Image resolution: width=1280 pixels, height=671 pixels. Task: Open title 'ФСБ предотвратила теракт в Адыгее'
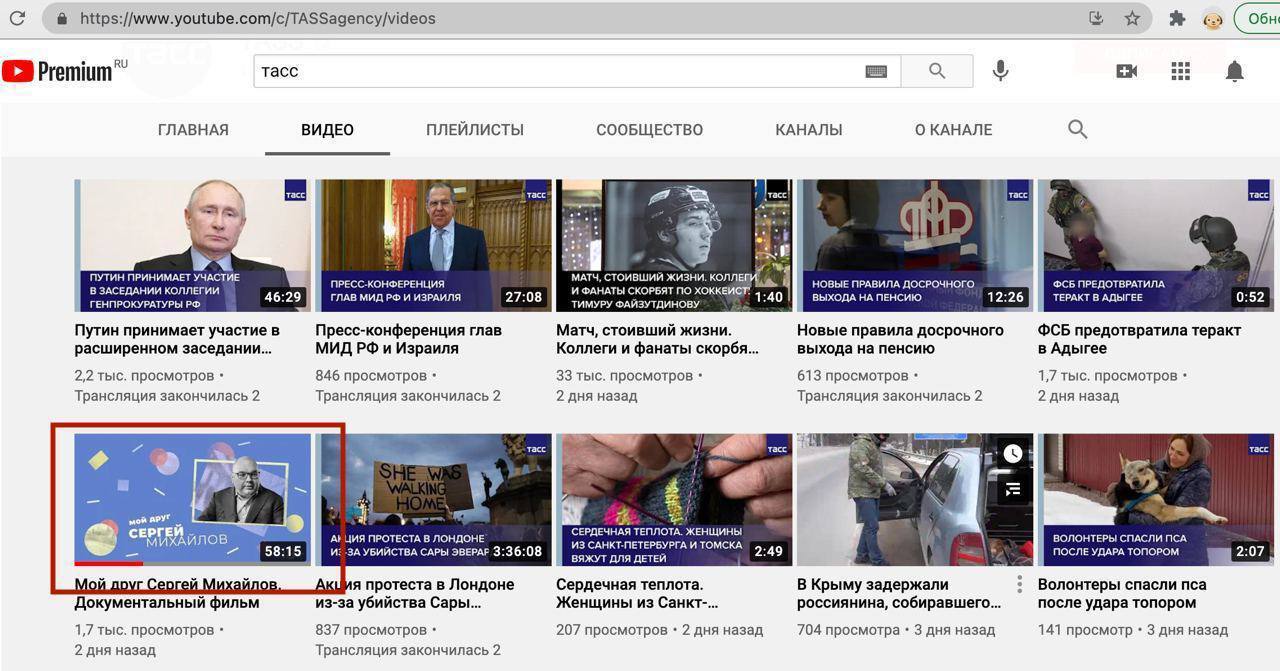(1139, 339)
